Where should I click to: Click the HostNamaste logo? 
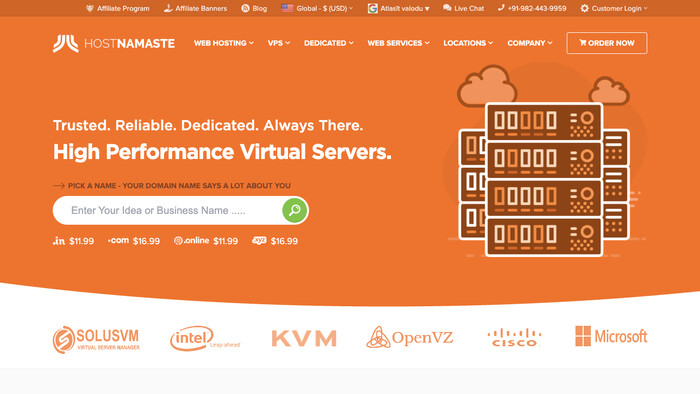click(x=114, y=43)
